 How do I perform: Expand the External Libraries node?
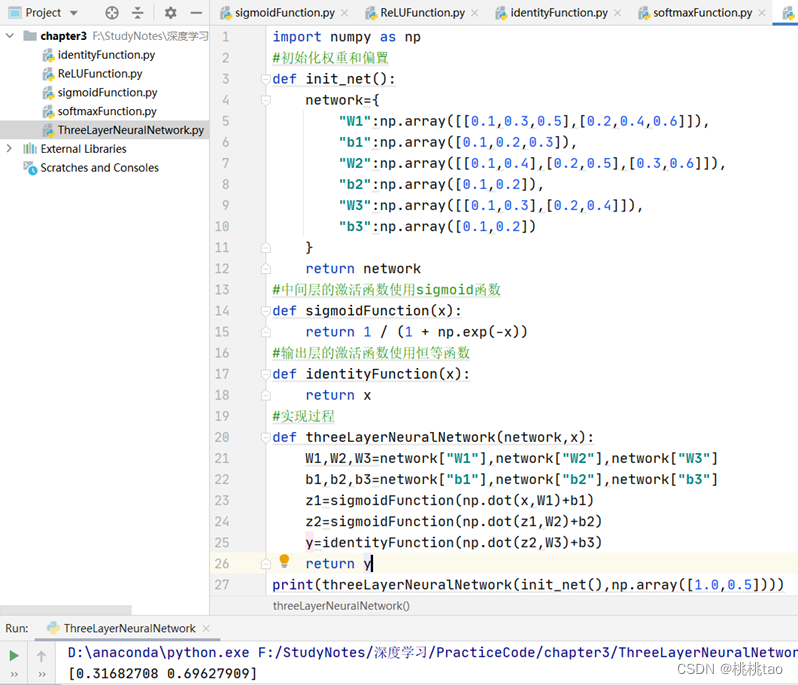tap(10, 149)
